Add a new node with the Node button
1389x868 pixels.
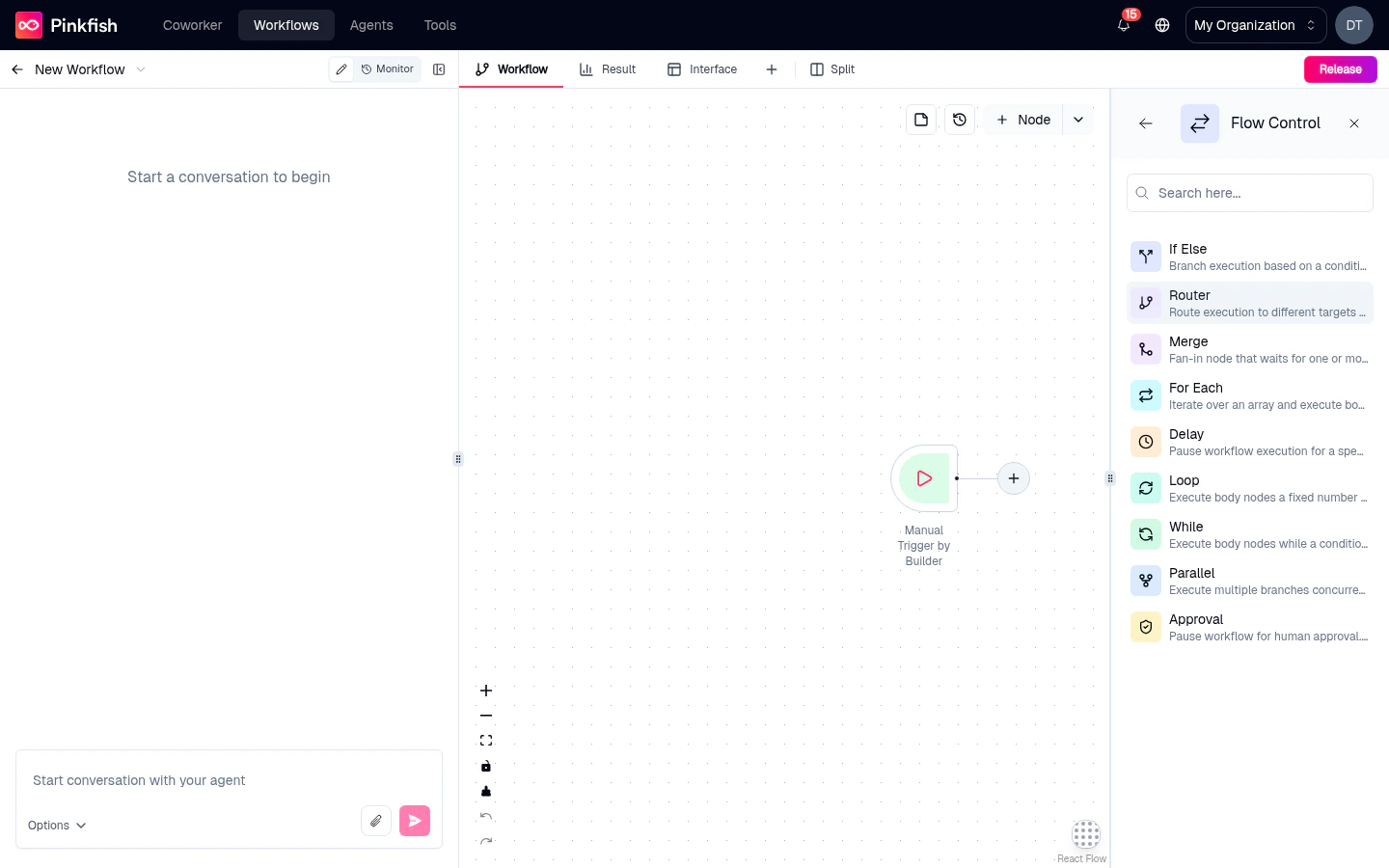(1022, 119)
